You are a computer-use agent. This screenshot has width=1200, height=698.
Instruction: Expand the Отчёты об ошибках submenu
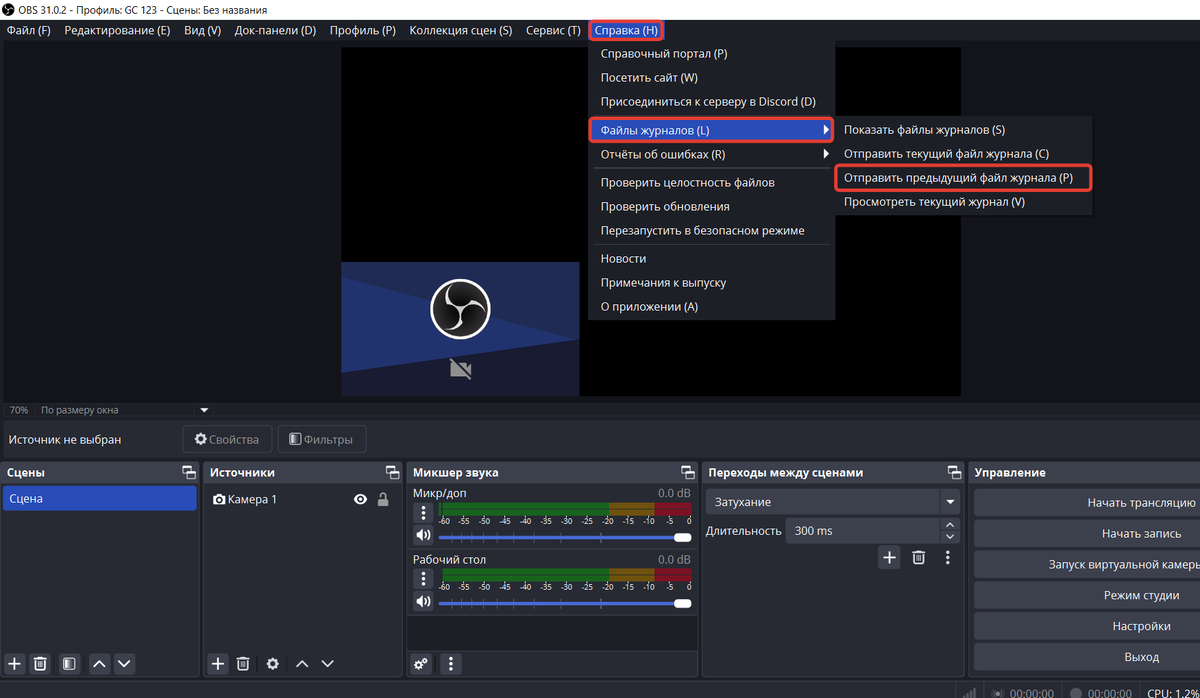[x=825, y=155]
